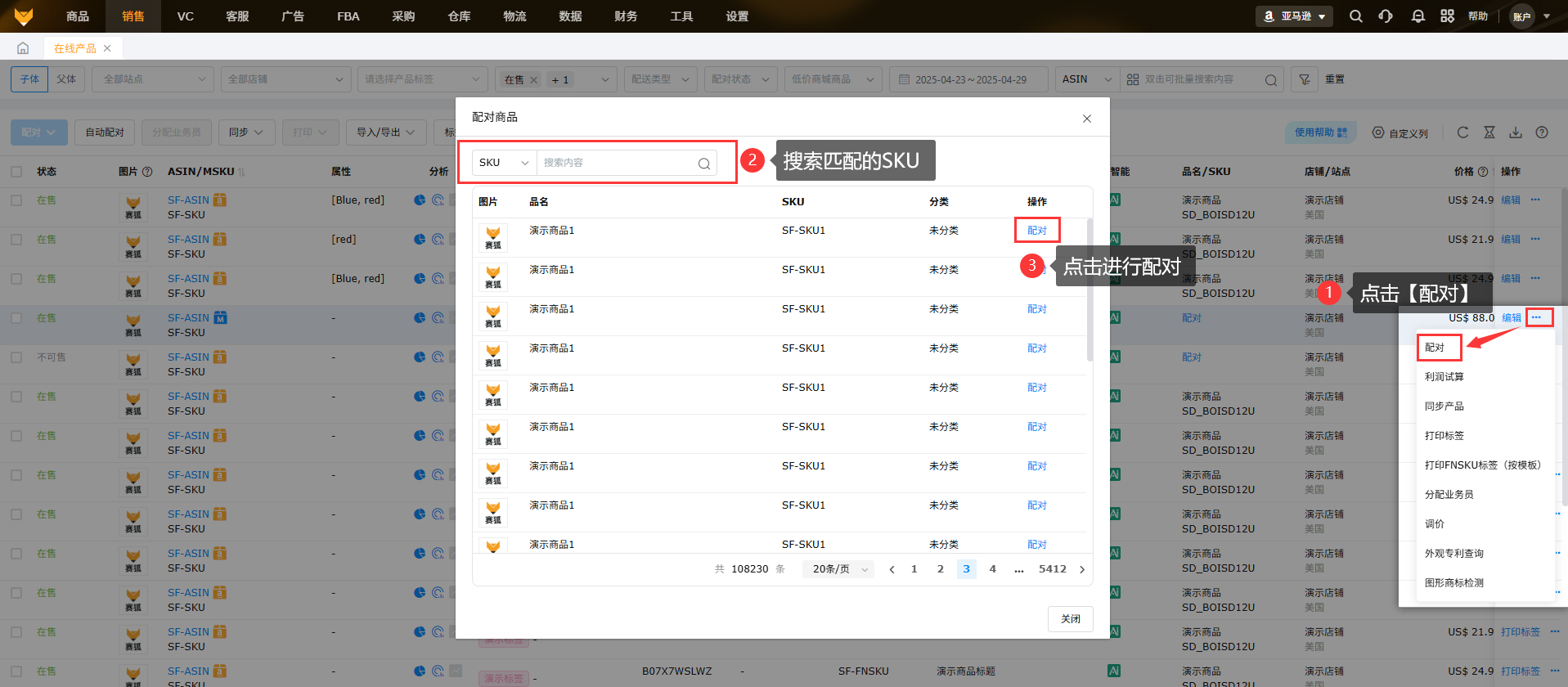Viewport: 1568px width, 687px height.
Task: Open the apps grid icon in top bar
Action: (x=1447, y=16)
